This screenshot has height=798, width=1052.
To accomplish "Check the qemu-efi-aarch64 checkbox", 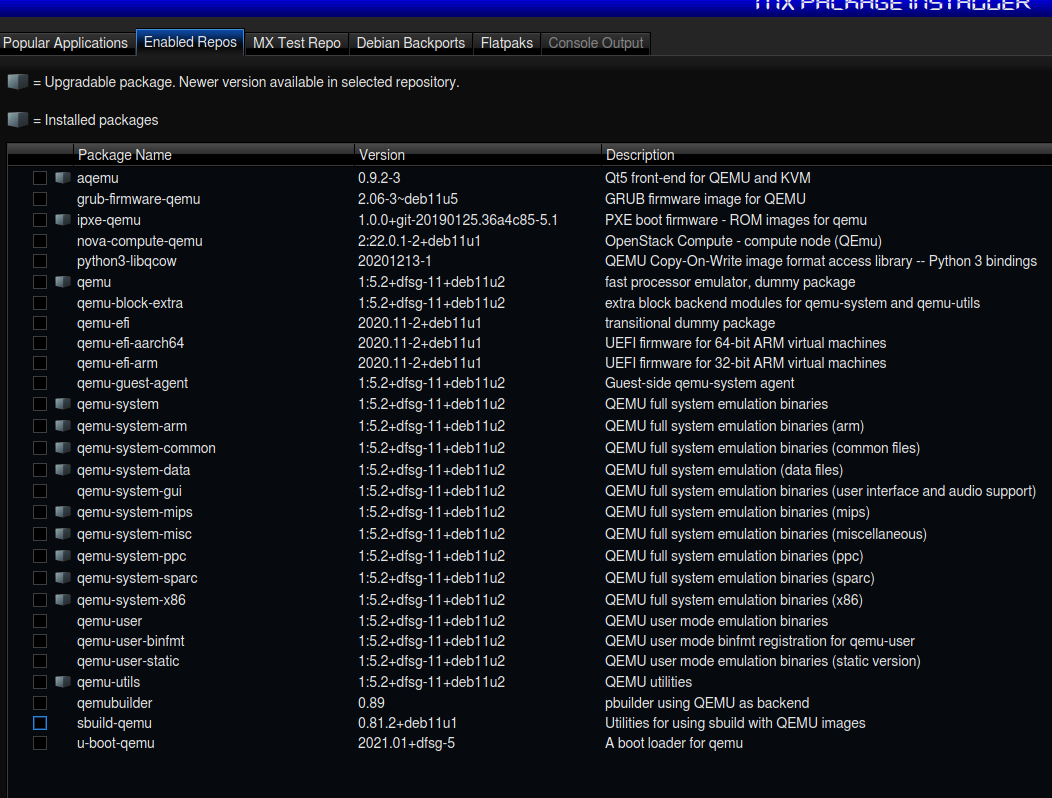I will [40, 343].
